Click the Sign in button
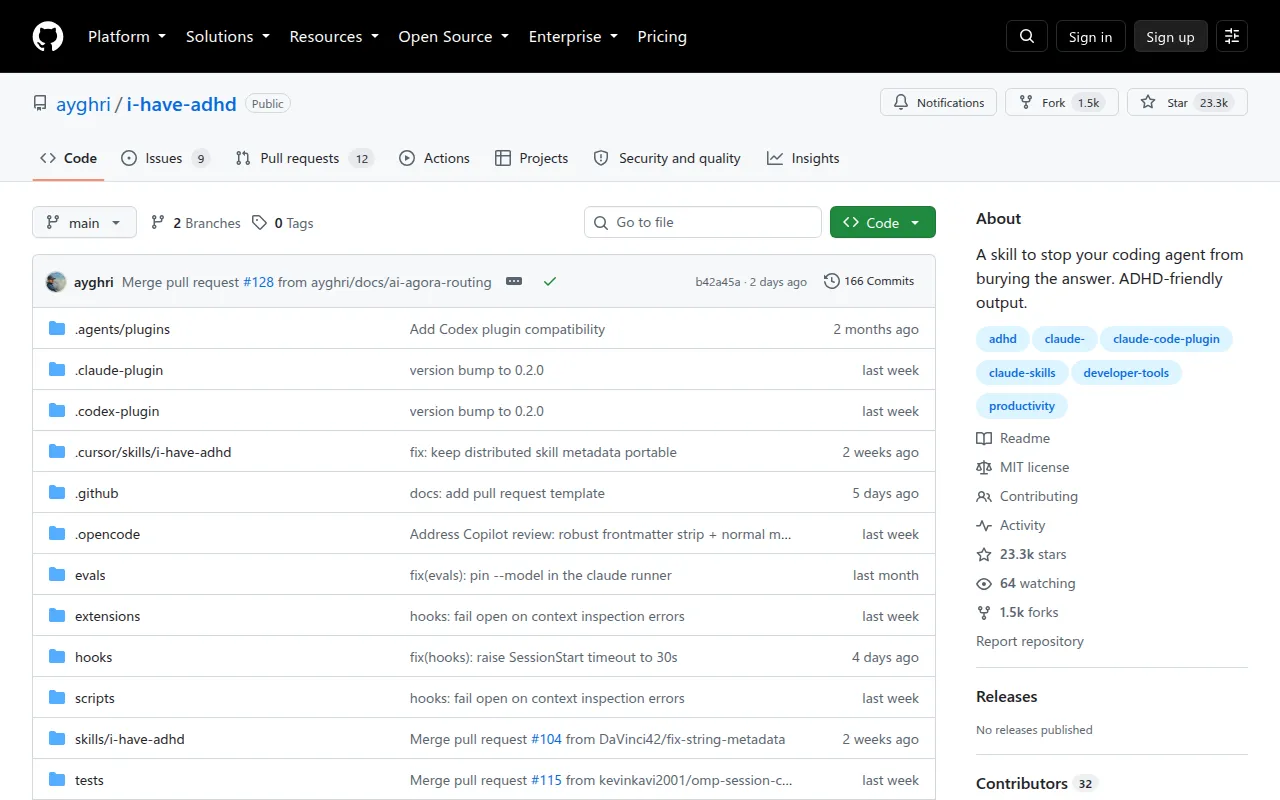The width and height of the screenshot is (1280, 800). pyautogui.click(x=1090, y=37)
